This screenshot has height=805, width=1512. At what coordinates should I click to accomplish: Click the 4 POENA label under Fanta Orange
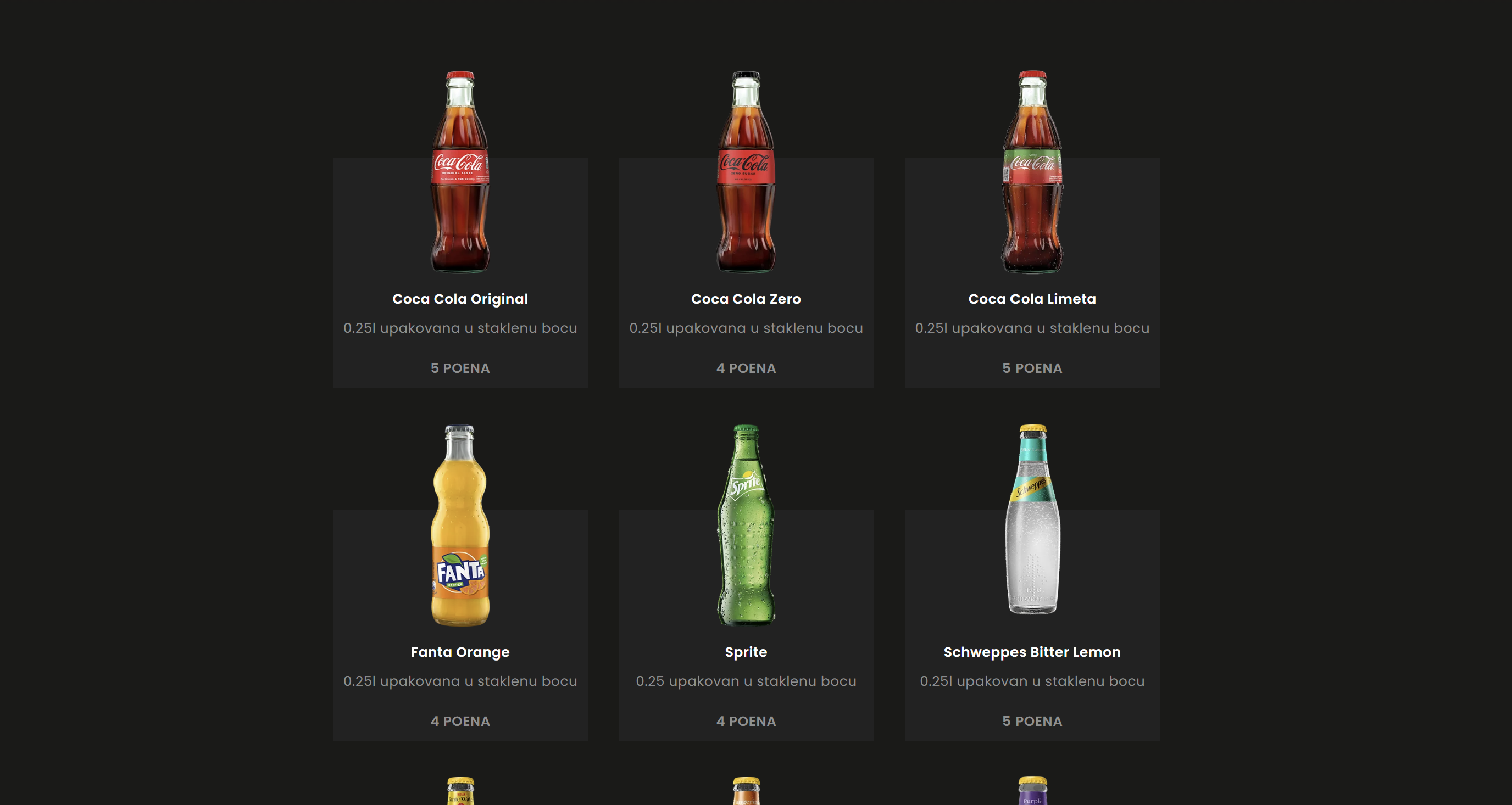click(x=460, y=721)
